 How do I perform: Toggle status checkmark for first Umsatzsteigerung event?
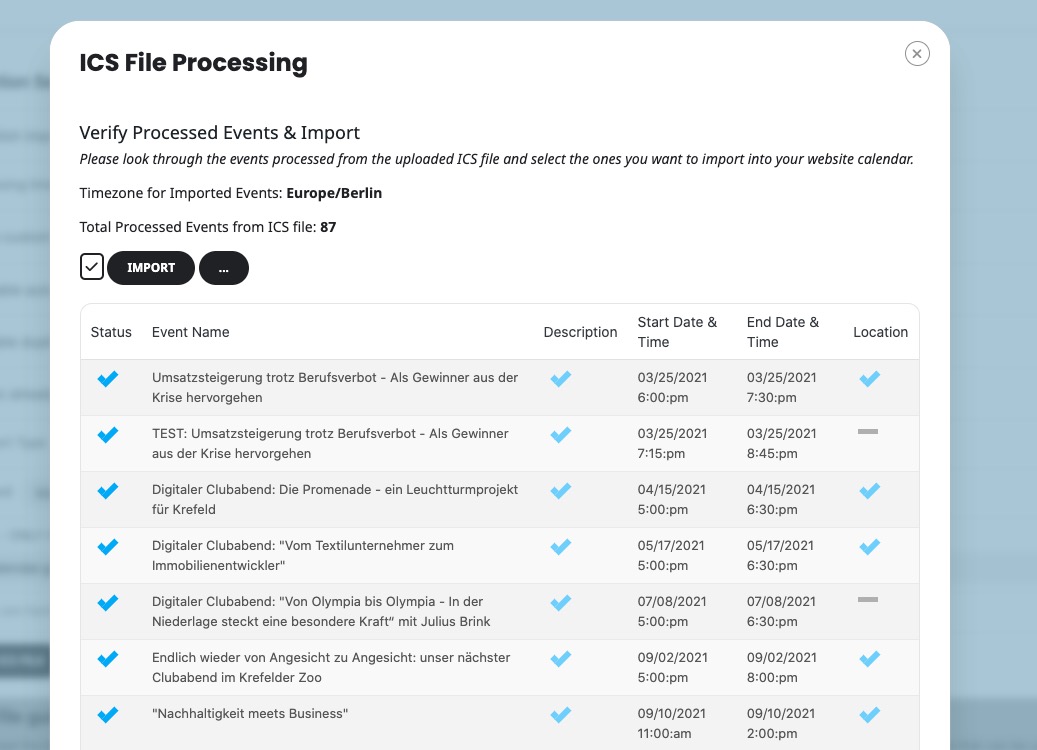(x=108, y=378)
